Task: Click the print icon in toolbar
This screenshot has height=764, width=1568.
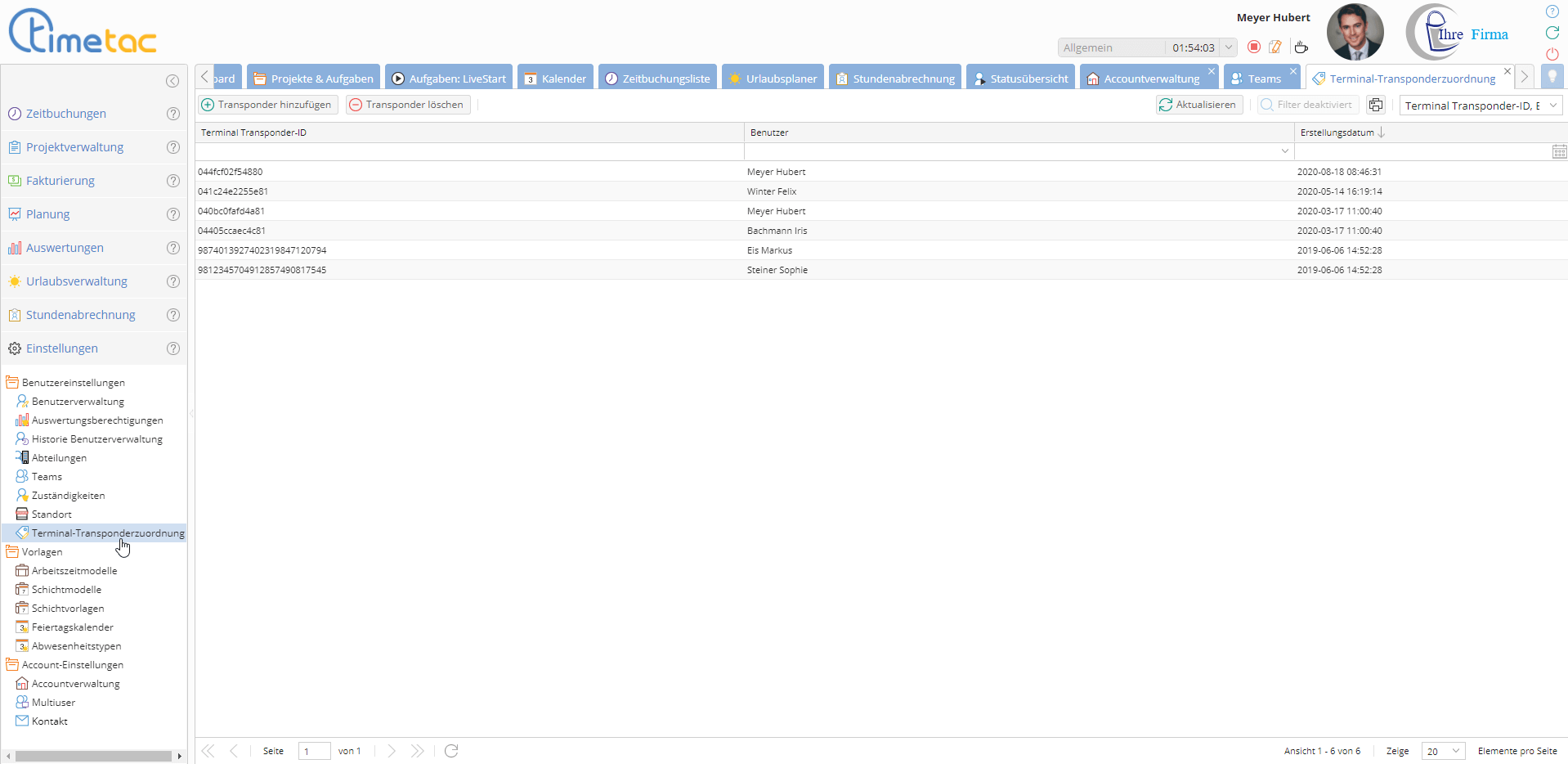Action: point(1376,105)
